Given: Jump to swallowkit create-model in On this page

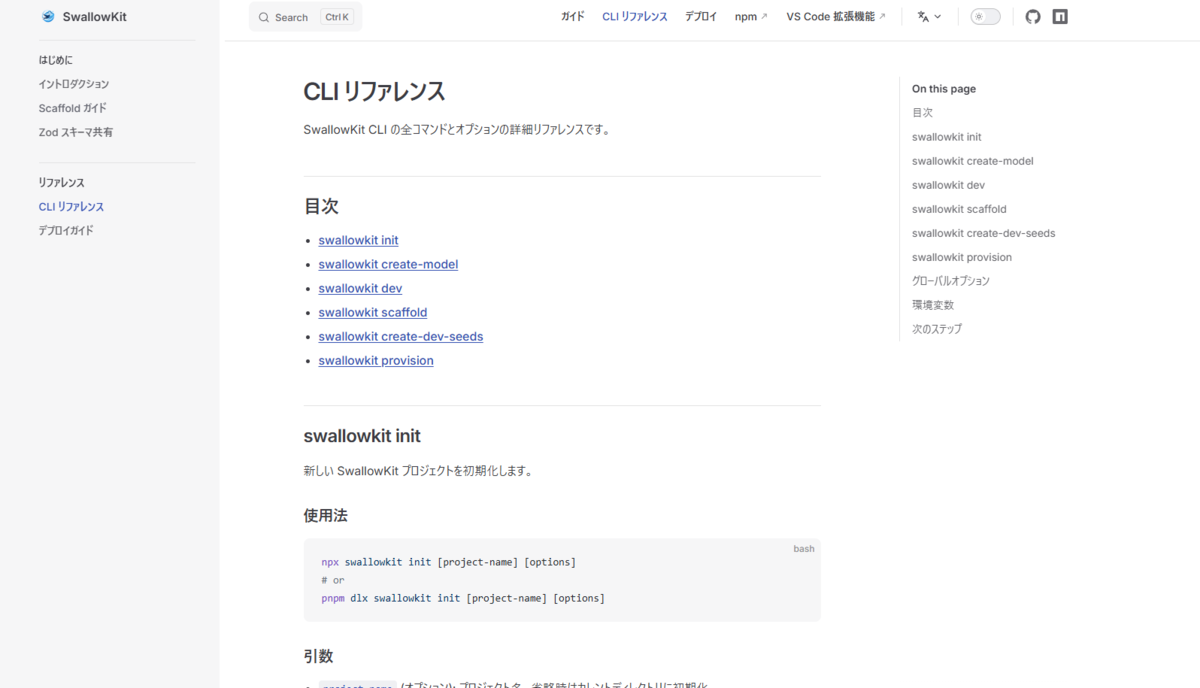Looking at the screenshot, I should click(x=973, y=161).
